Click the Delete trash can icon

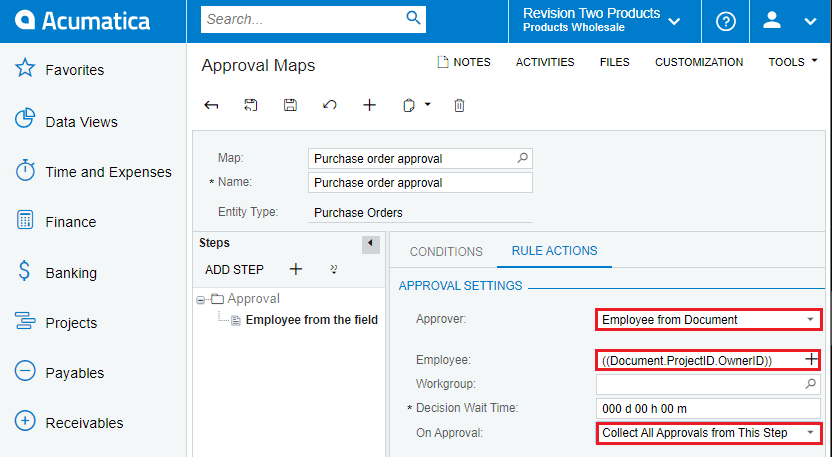pos(460,106)
